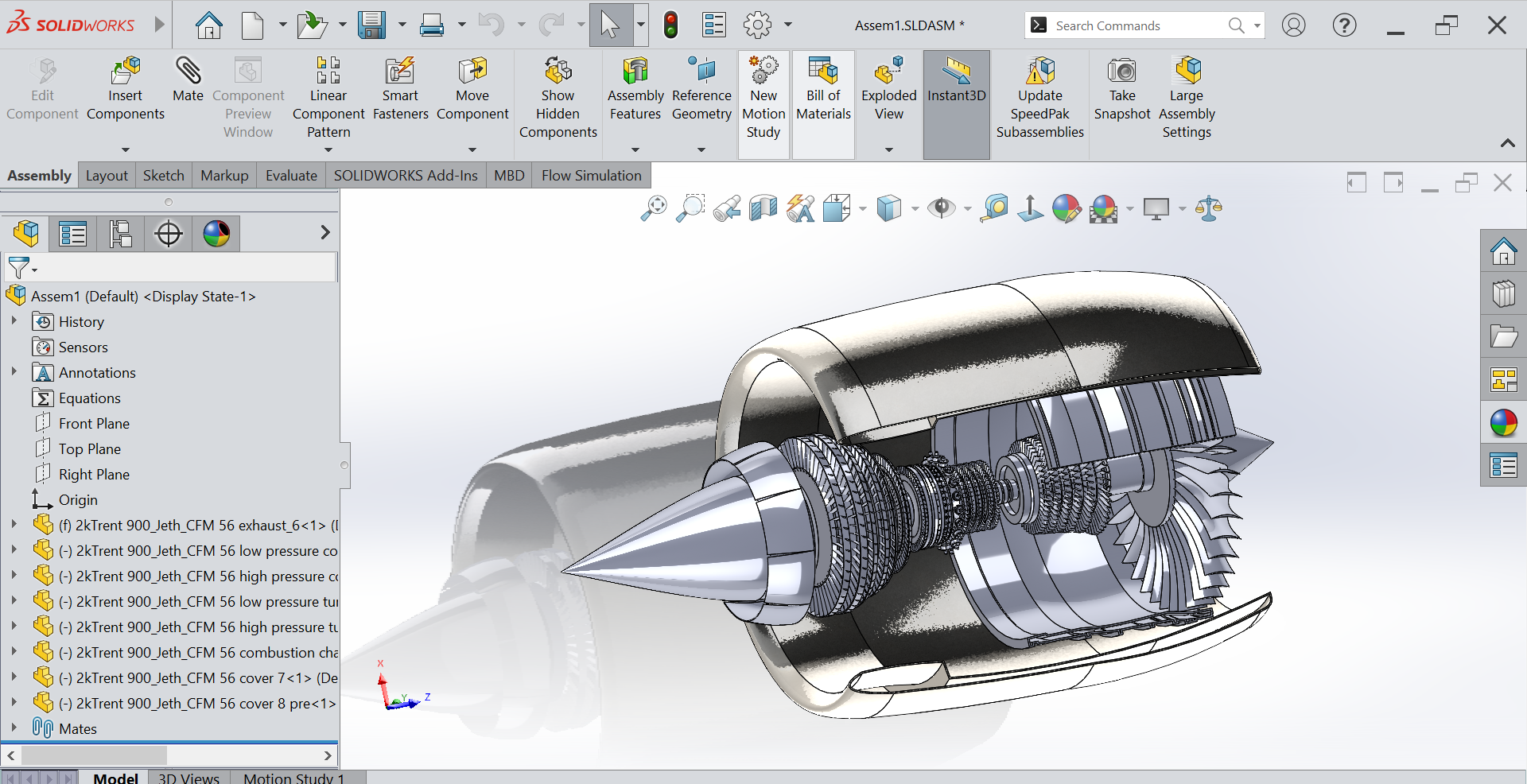
Task: Toggle the Instant3D mode
Action: click(956, 80)
